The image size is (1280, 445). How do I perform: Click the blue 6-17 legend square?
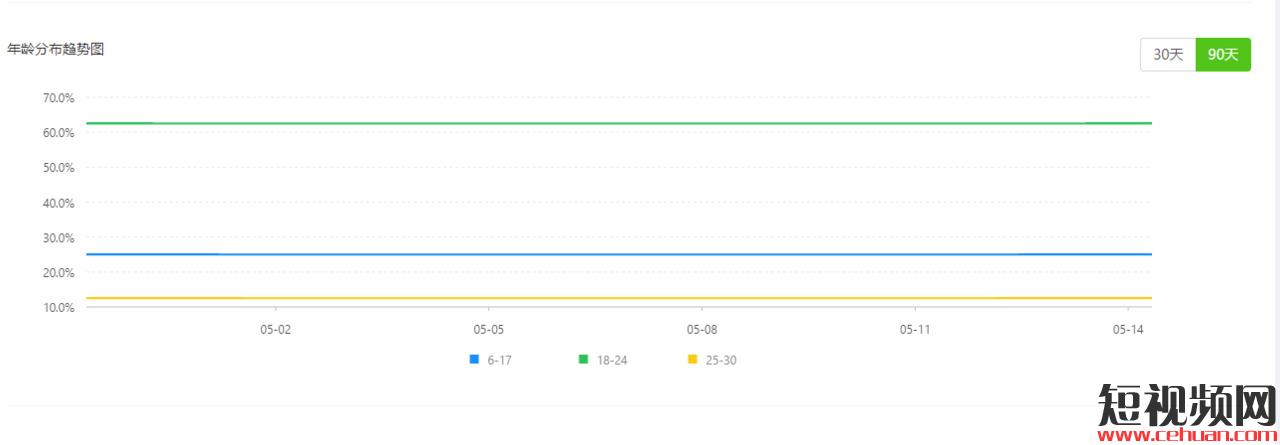pos(474,359)
